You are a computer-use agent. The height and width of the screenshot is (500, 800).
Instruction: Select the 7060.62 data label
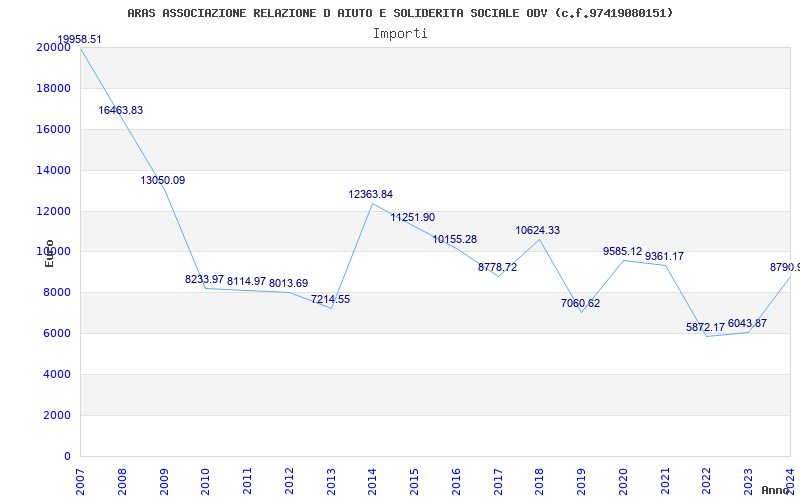pos(581,304)
